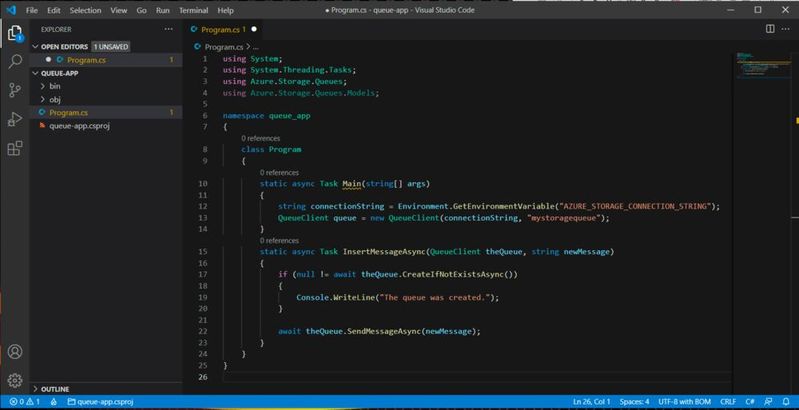Click 0 references above InsertMessageAsync

279,240
